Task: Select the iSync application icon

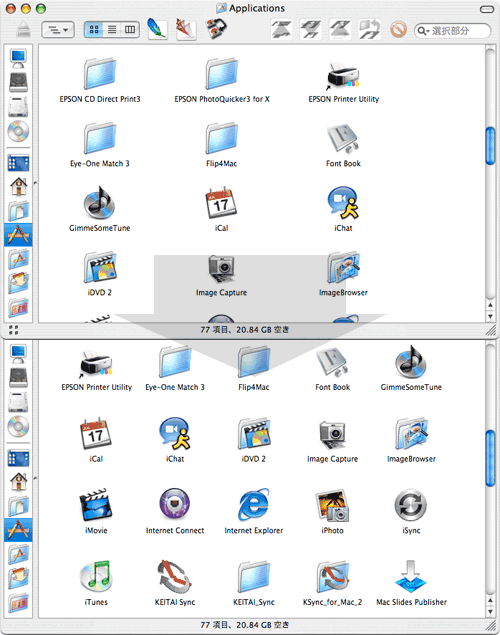Action: 411,505
